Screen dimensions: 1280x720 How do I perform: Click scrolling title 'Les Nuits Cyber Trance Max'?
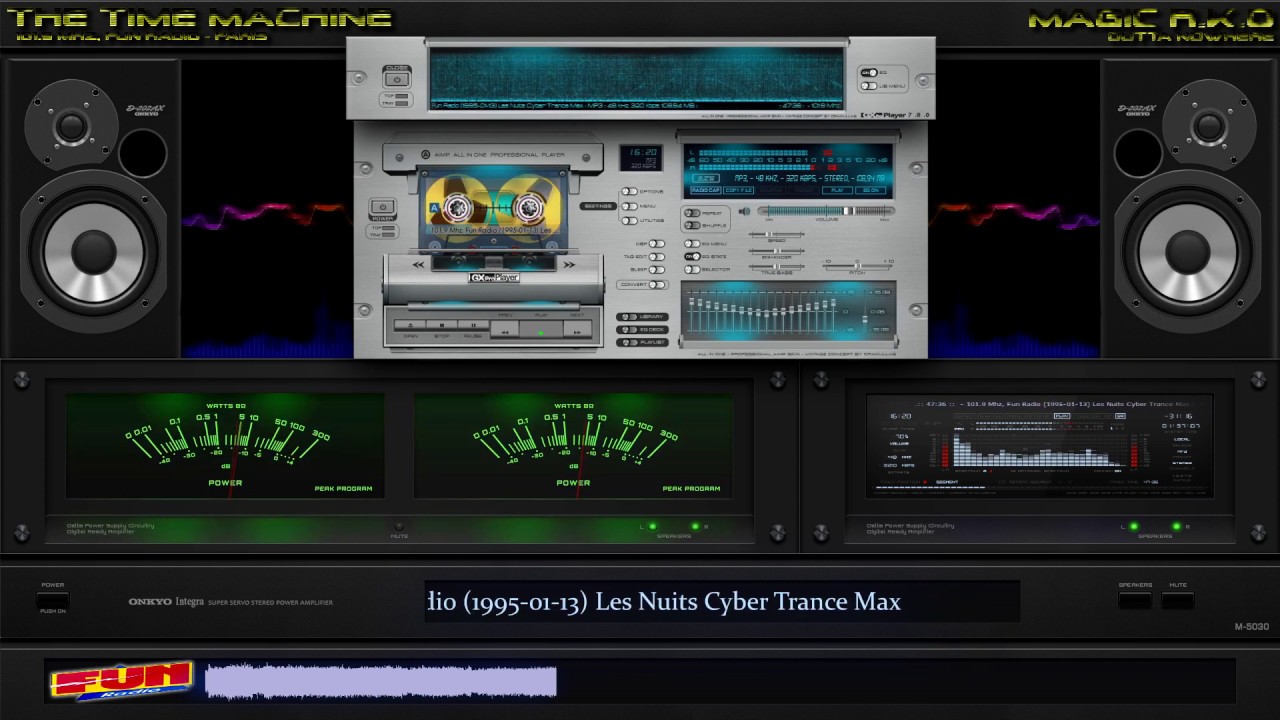click(x=749, y=602)
